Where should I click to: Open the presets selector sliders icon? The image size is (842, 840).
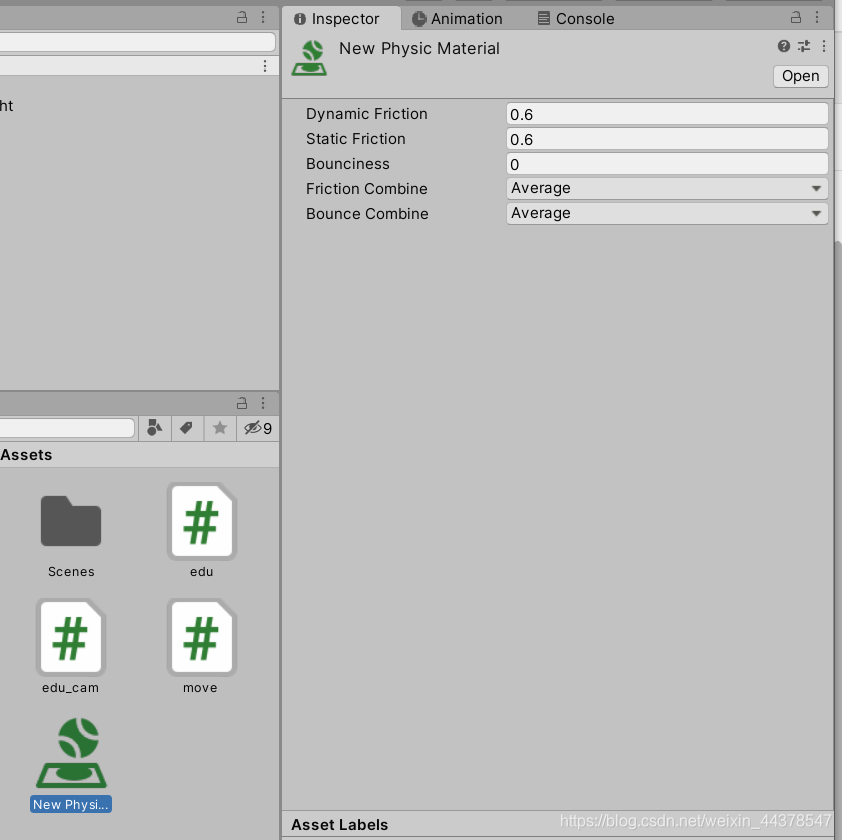(804, 46)
